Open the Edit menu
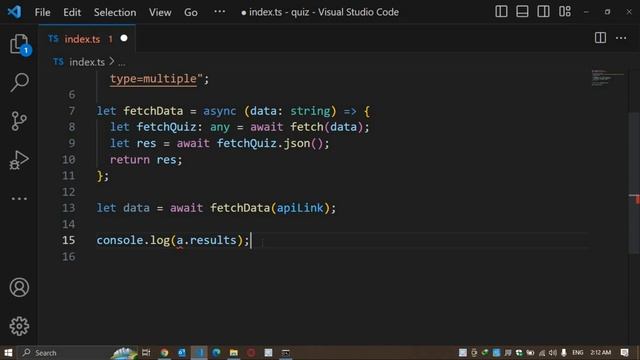640x360 pixels. point(72,12)
